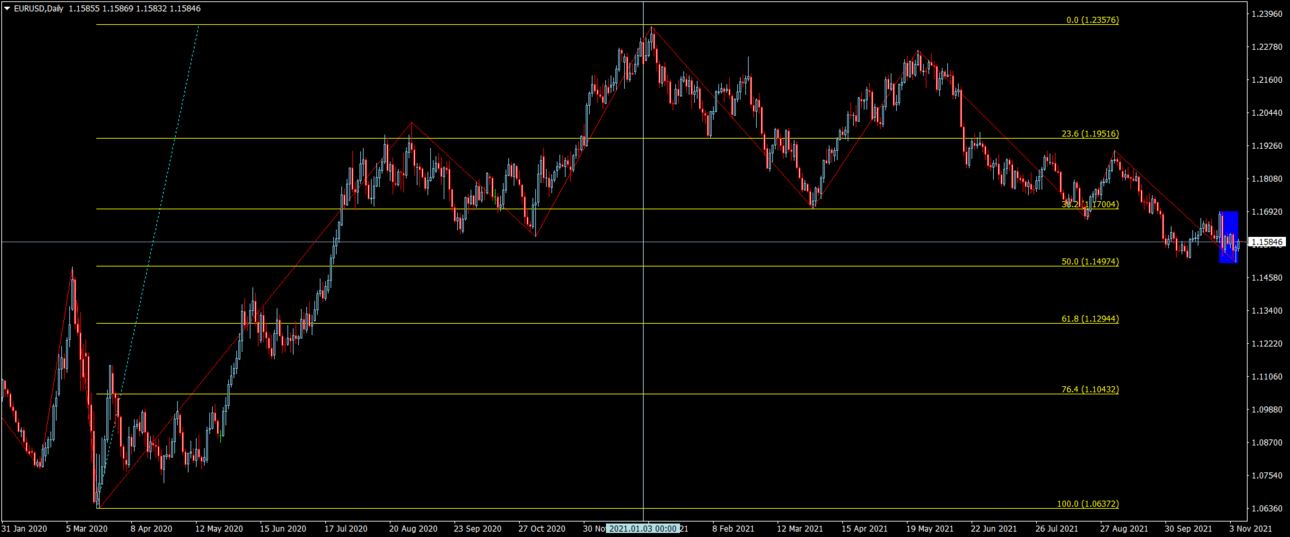Click the 27 Aug 2021 date label
Viewport: 1290px width, 537px height.
coord(1124,528)
